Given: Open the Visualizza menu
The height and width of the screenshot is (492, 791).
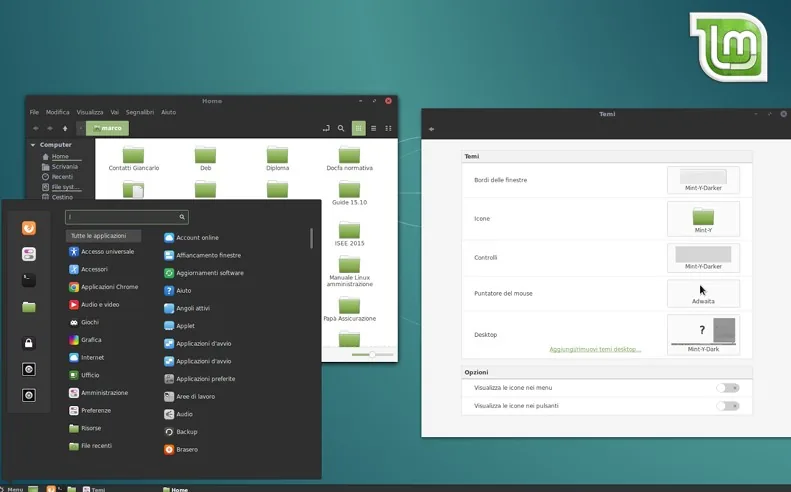Looking at the screenshot, I should tap(90, 112).
